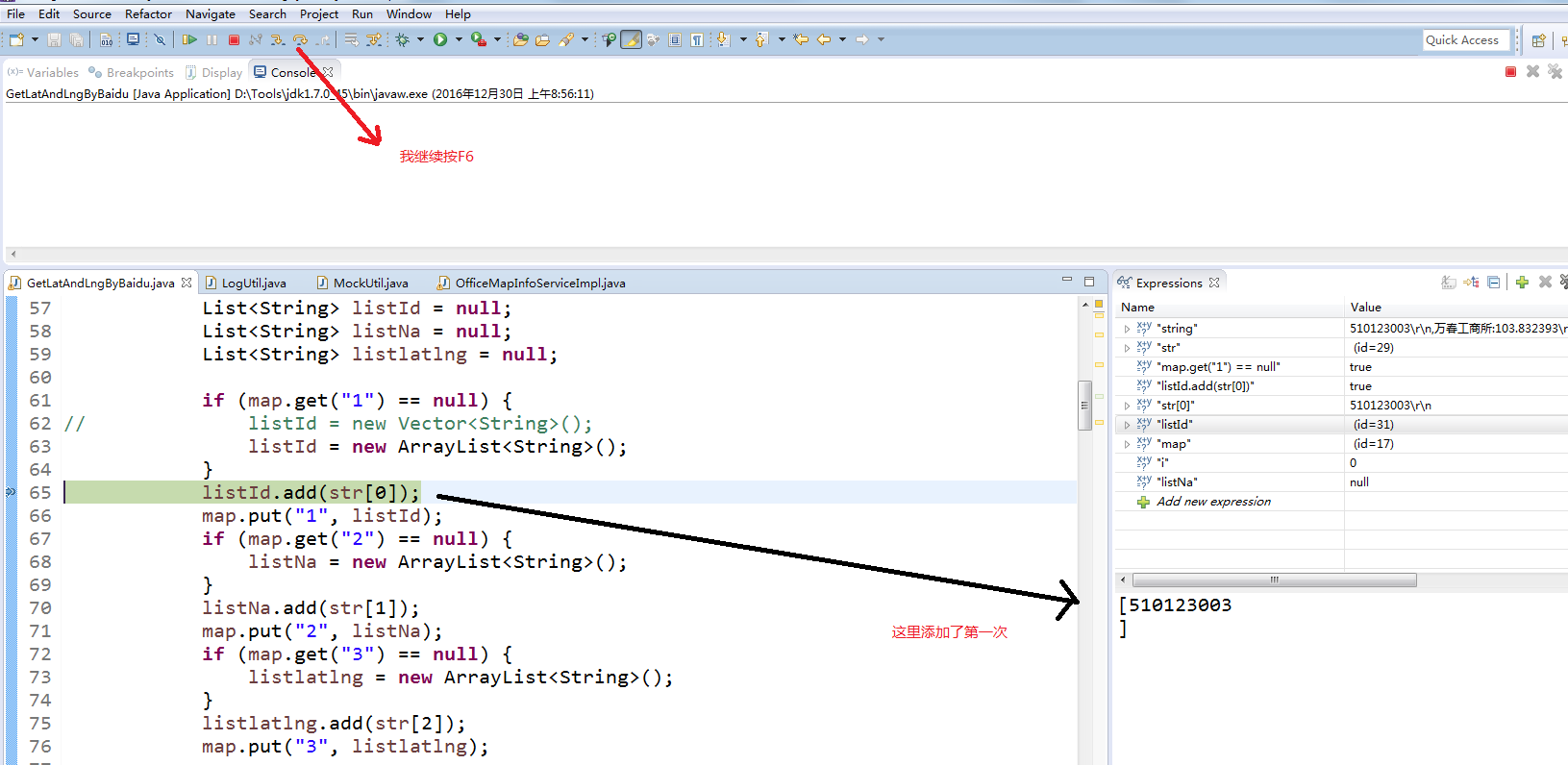Click the Save All toolbar icon

[x=76, y=39]
